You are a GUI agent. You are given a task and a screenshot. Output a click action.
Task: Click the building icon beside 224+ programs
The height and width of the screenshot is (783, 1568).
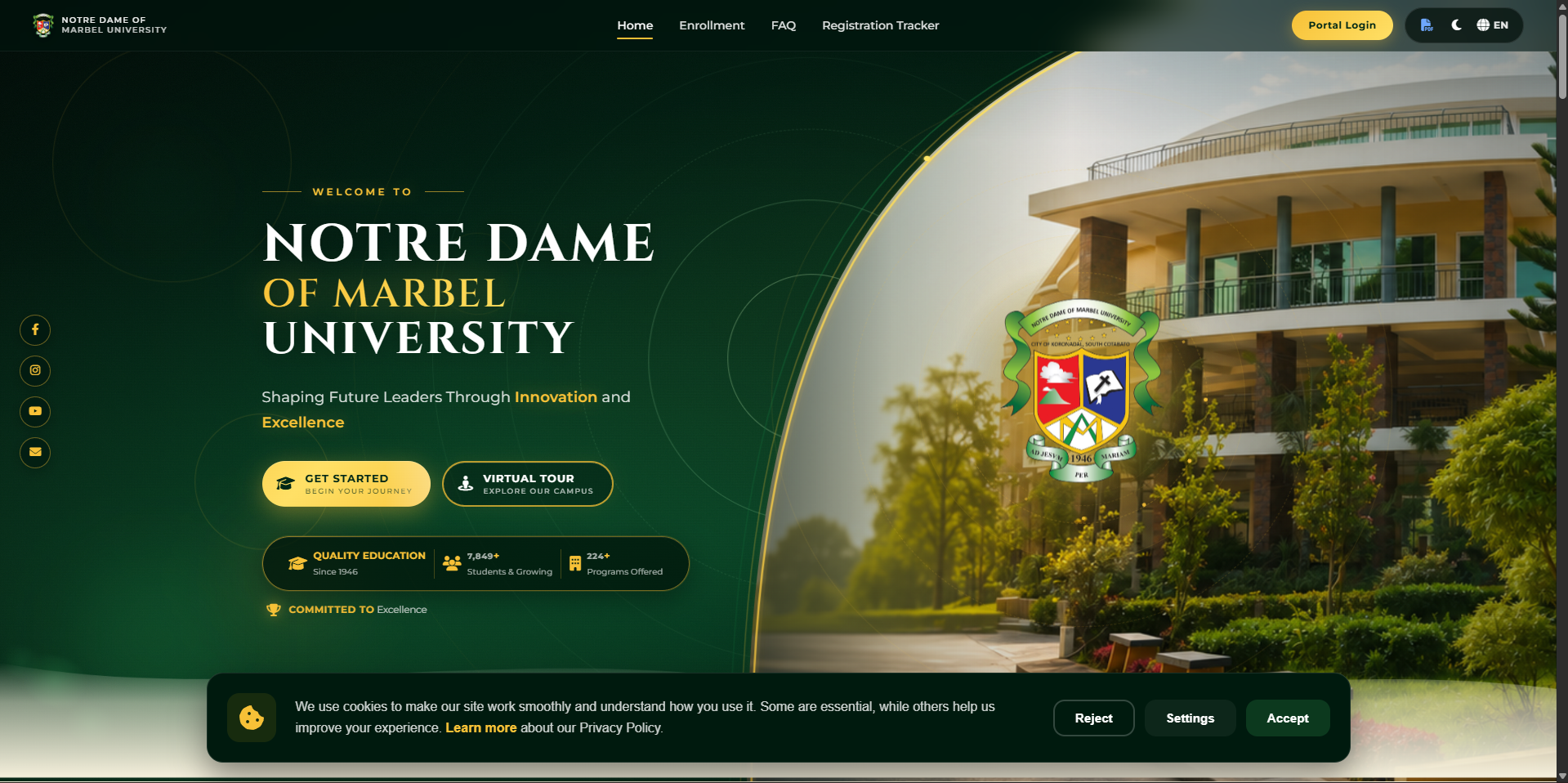(575, 563)
